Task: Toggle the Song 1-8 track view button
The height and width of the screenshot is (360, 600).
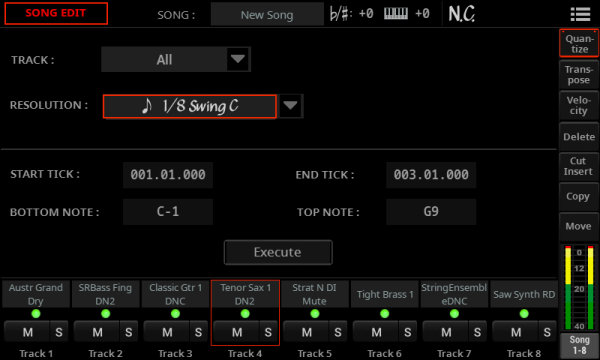Action: pyautogui.click(x=579, y=345)
